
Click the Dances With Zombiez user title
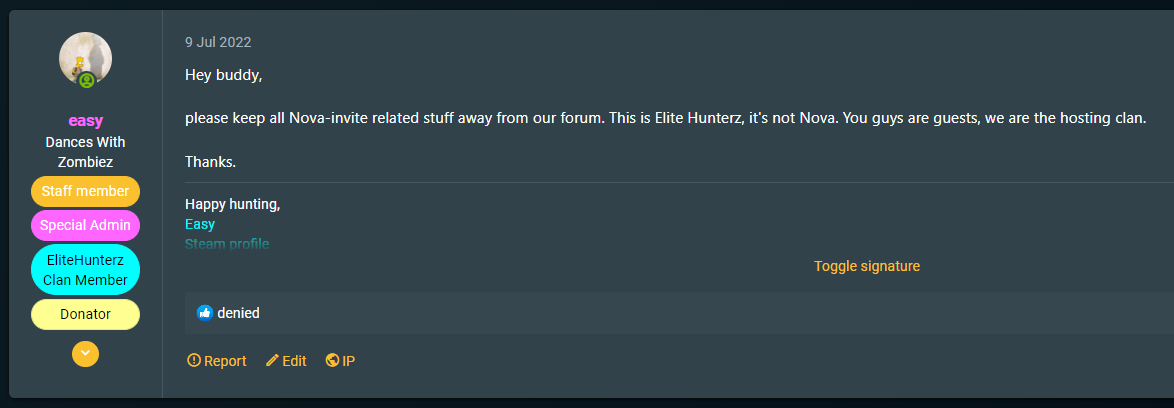coord(85,151)
